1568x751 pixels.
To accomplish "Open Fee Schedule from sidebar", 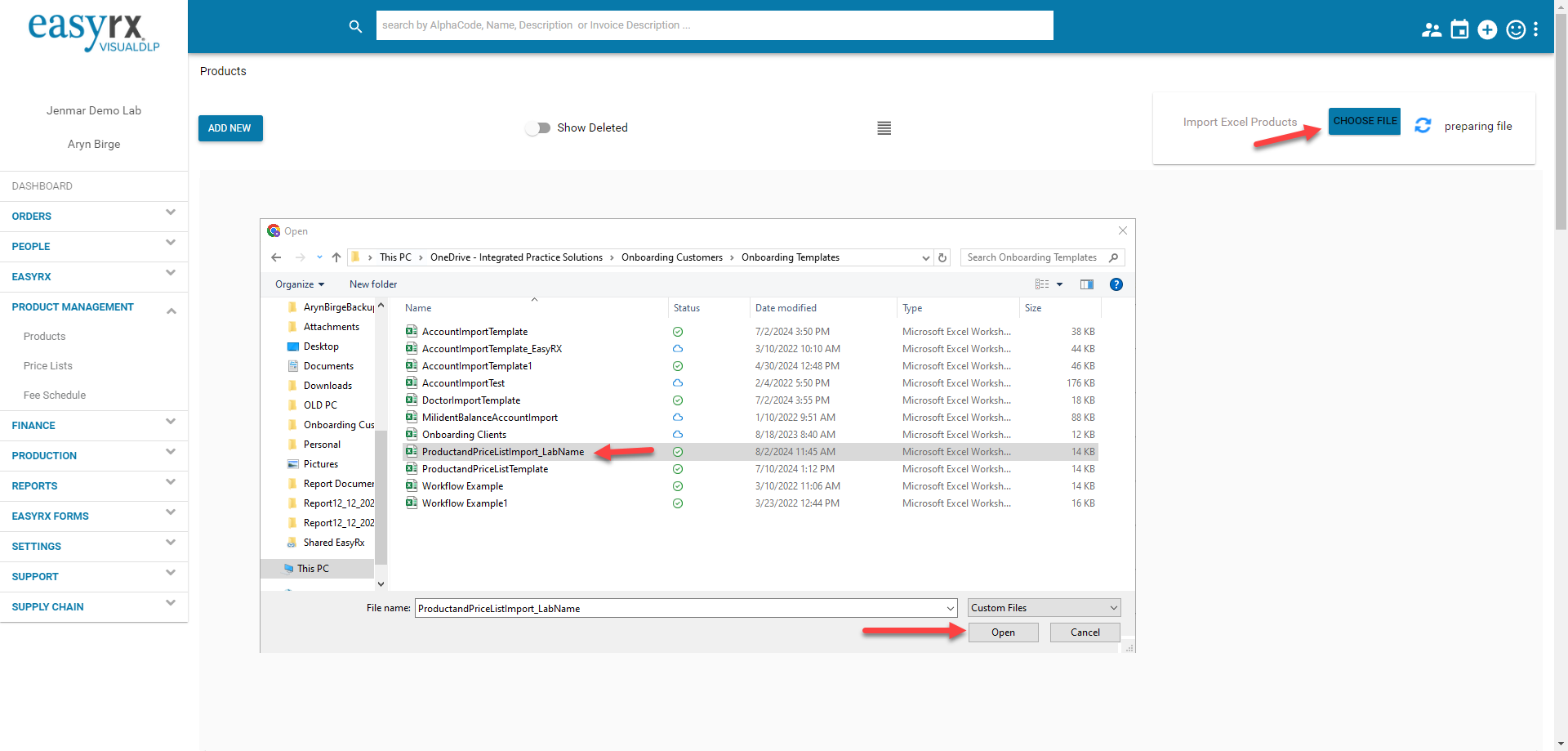I will pyautogui.click(x=55, y=396).
